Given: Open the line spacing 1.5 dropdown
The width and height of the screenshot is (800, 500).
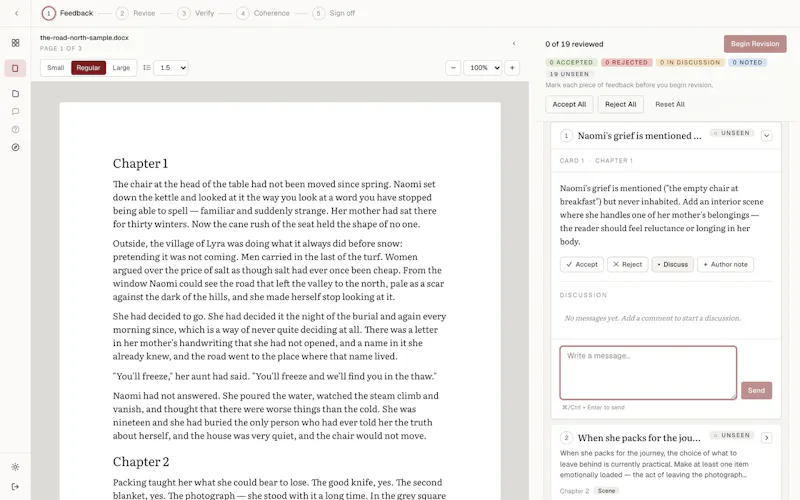Looking at the screenshot, I should point(171,67).
